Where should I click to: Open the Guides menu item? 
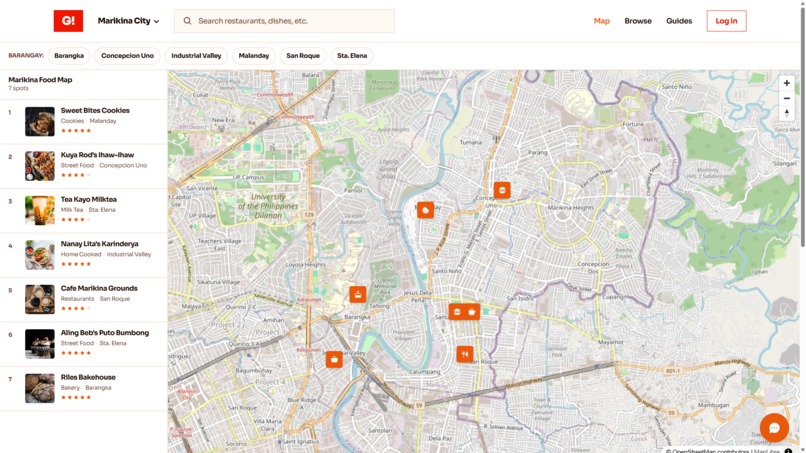(679, 21)
